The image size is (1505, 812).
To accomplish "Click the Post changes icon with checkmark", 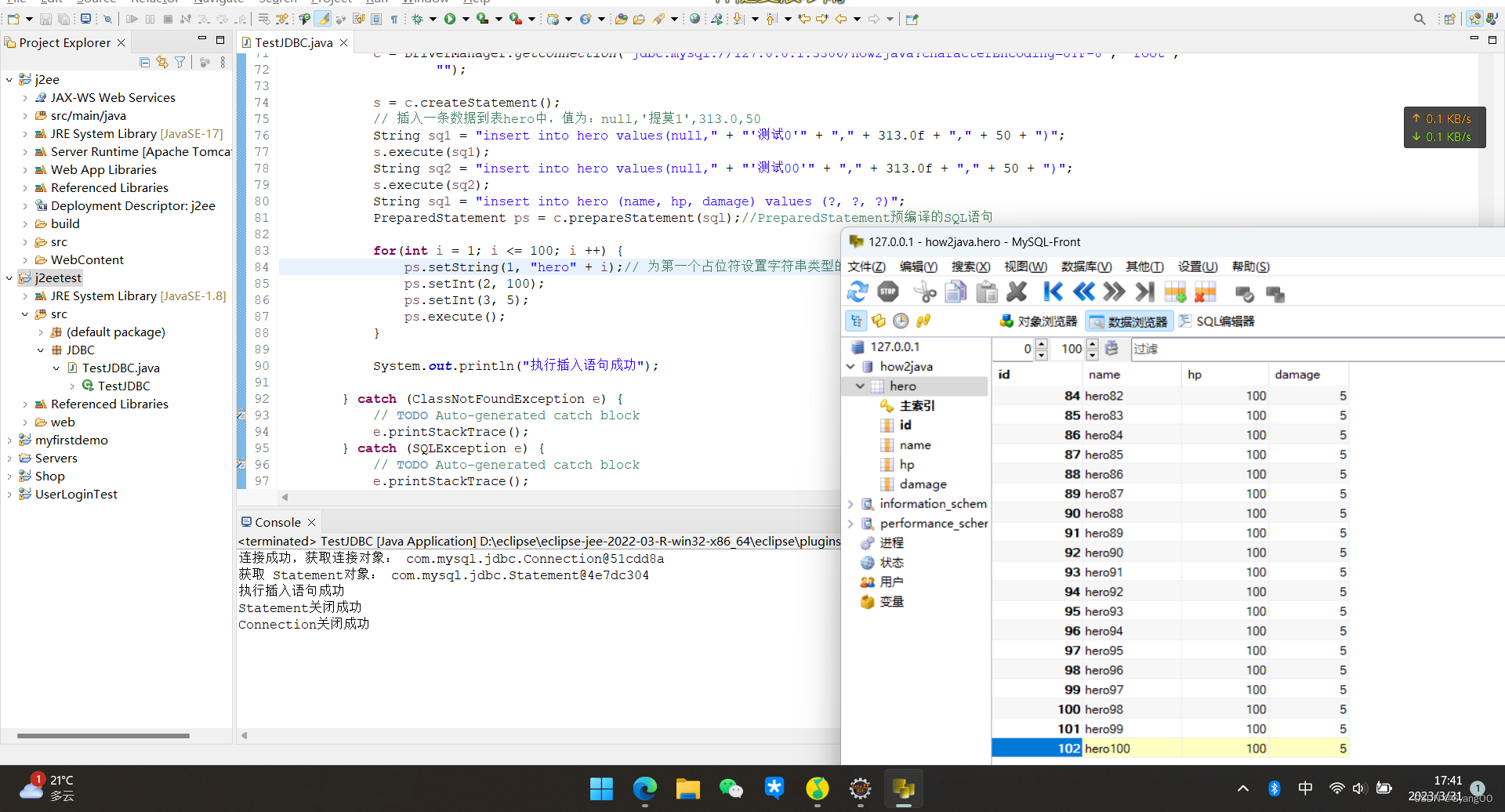I will [1244, 294].
